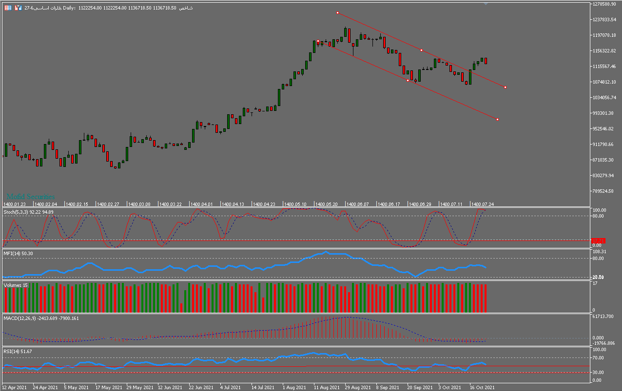The height and width of the screenshot is (391, 622).
Task: Click the red stochastic level marker on the scale
Action: point(599,241)
